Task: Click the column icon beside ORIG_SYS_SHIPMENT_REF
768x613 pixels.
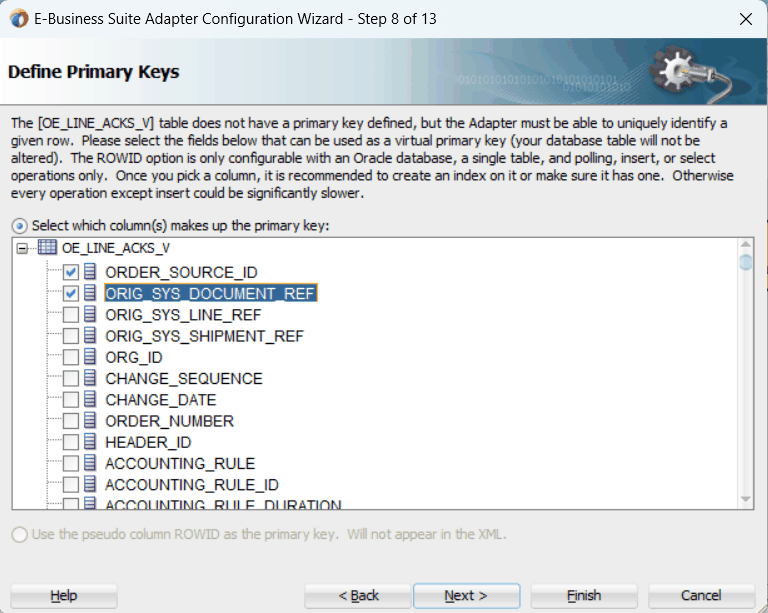Action: [x=90, y=335]
